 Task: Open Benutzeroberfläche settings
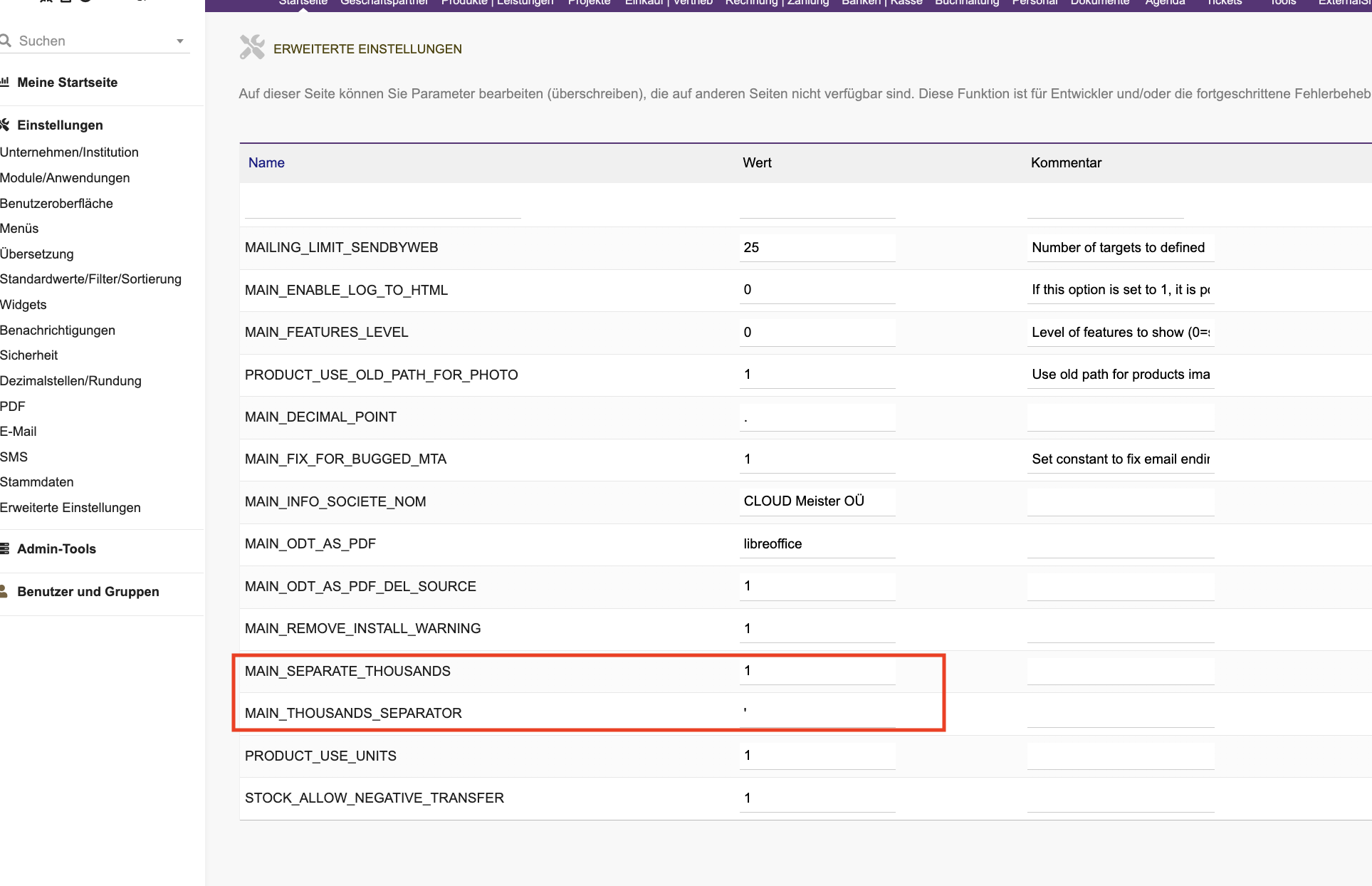coord(56,204)
